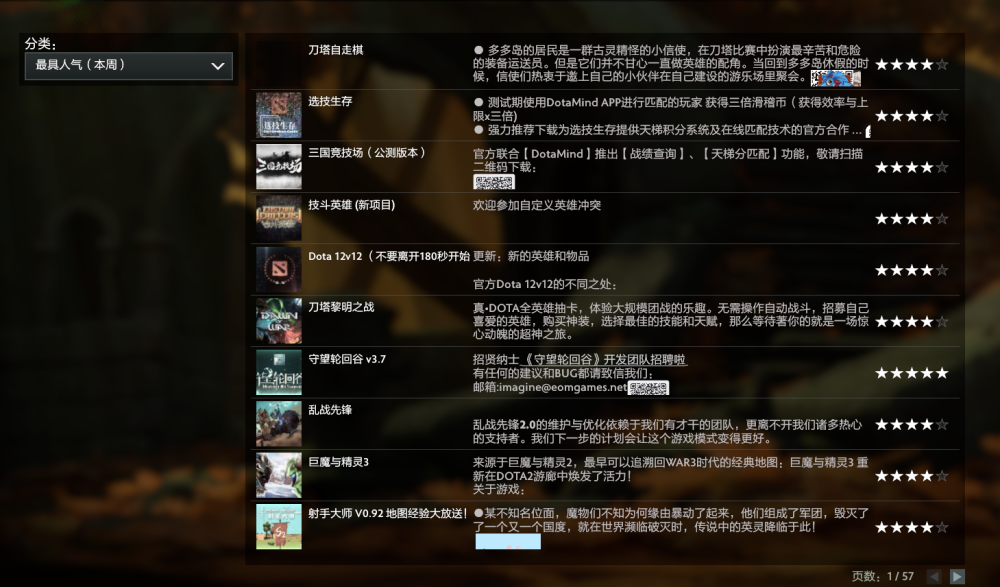Click the email 邮箱:imagine@eomgames.net text
Image resolution: width=1000 pixels, height=587 pixels.
point(550,387)
